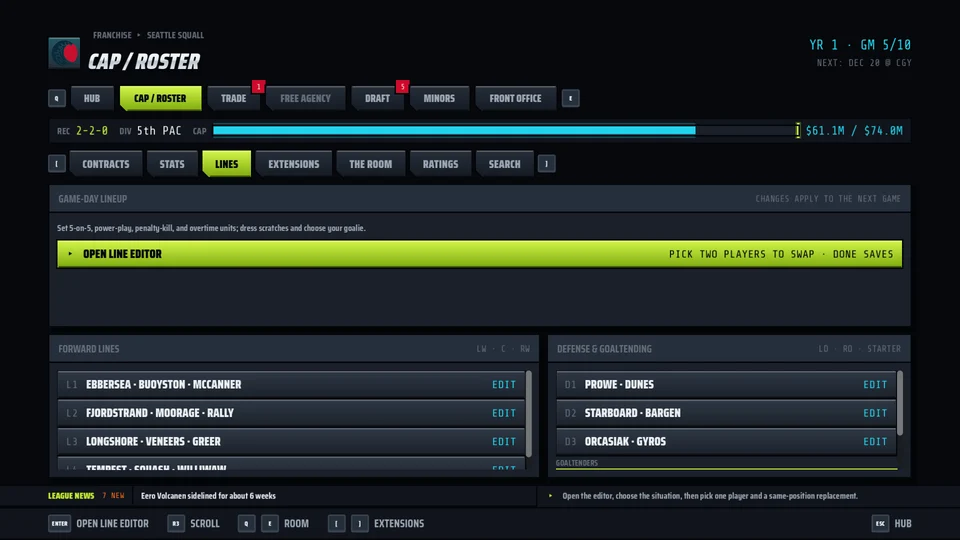Viewport: 960px width, 540px height.
Task: Click the Q key icon beside ROOM hint
Action: tap(246, 523)
